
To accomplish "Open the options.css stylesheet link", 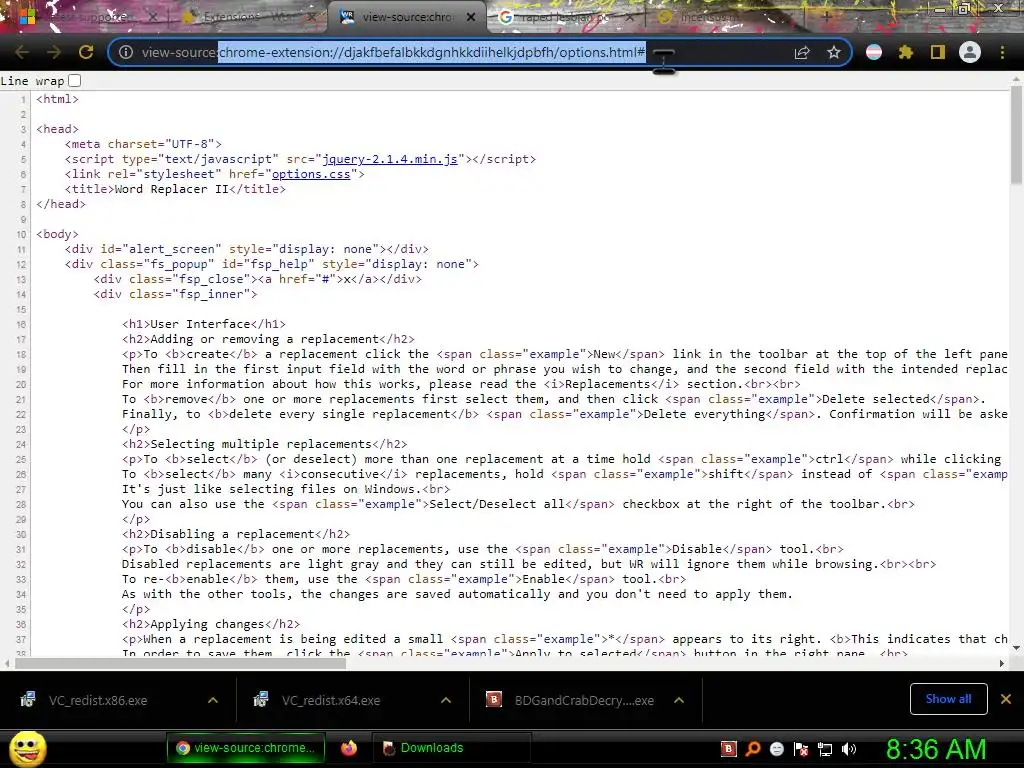I will [x=311, y=174].
